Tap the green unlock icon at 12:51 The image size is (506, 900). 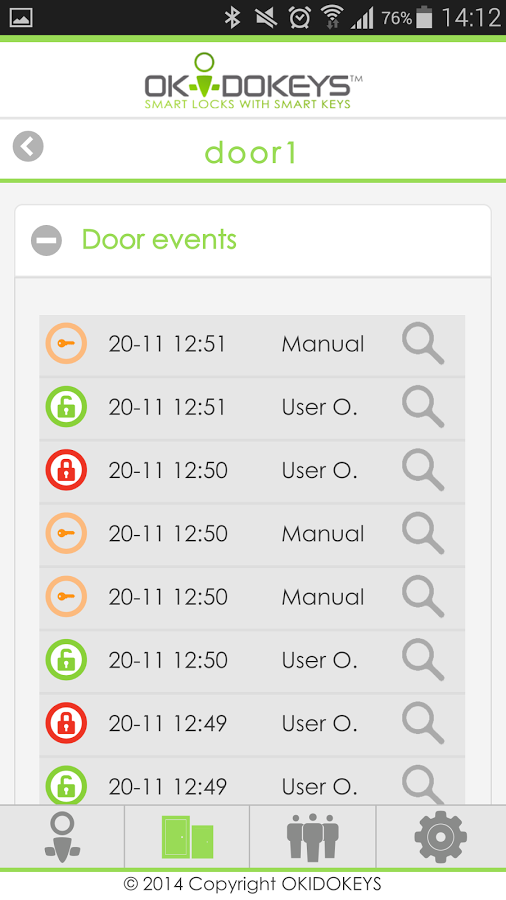pyautogui.click(x=66, y=406)
